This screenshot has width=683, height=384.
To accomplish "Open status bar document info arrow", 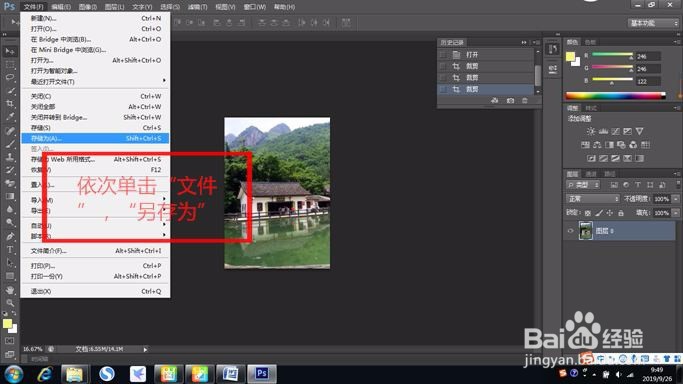I will [x=145, y=349].
